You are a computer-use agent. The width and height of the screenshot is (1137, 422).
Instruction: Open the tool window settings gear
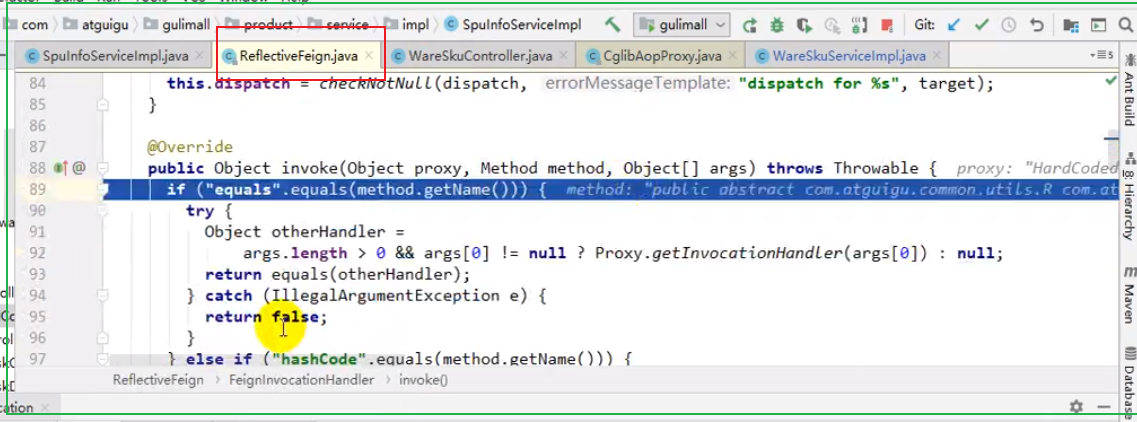pyautogui.click(x=1076, y=406)
